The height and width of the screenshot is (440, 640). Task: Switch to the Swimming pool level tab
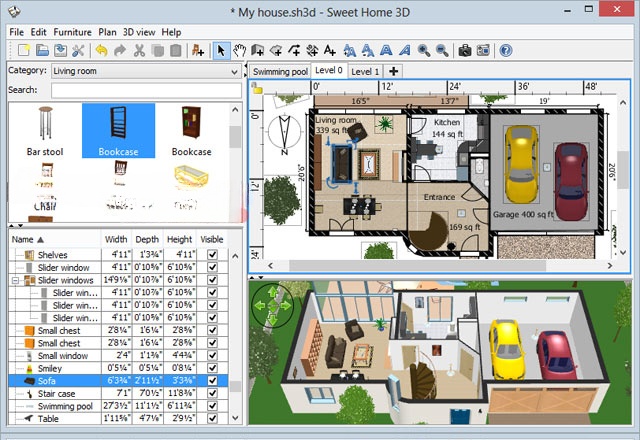(x=280, y=72)
